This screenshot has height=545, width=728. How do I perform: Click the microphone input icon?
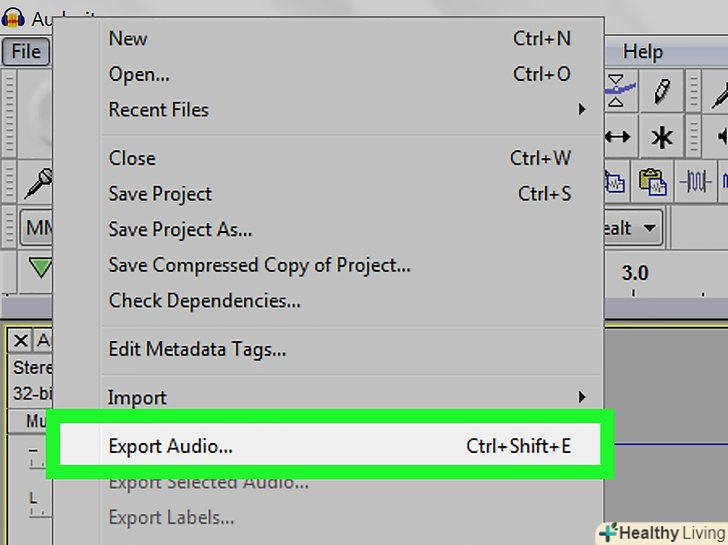[x=39, y=182]
